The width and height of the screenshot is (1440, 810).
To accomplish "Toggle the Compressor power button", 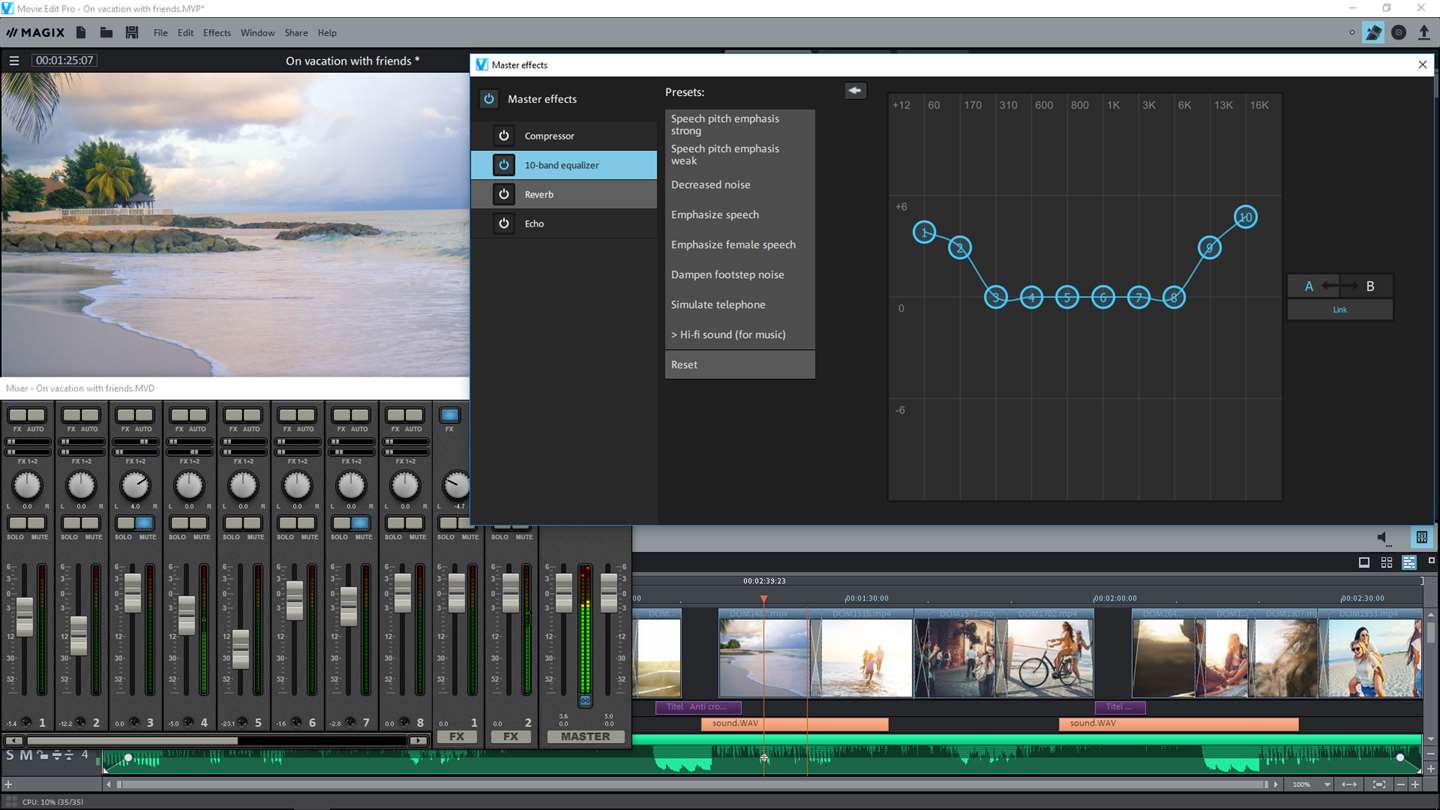I will click(504, 136).
